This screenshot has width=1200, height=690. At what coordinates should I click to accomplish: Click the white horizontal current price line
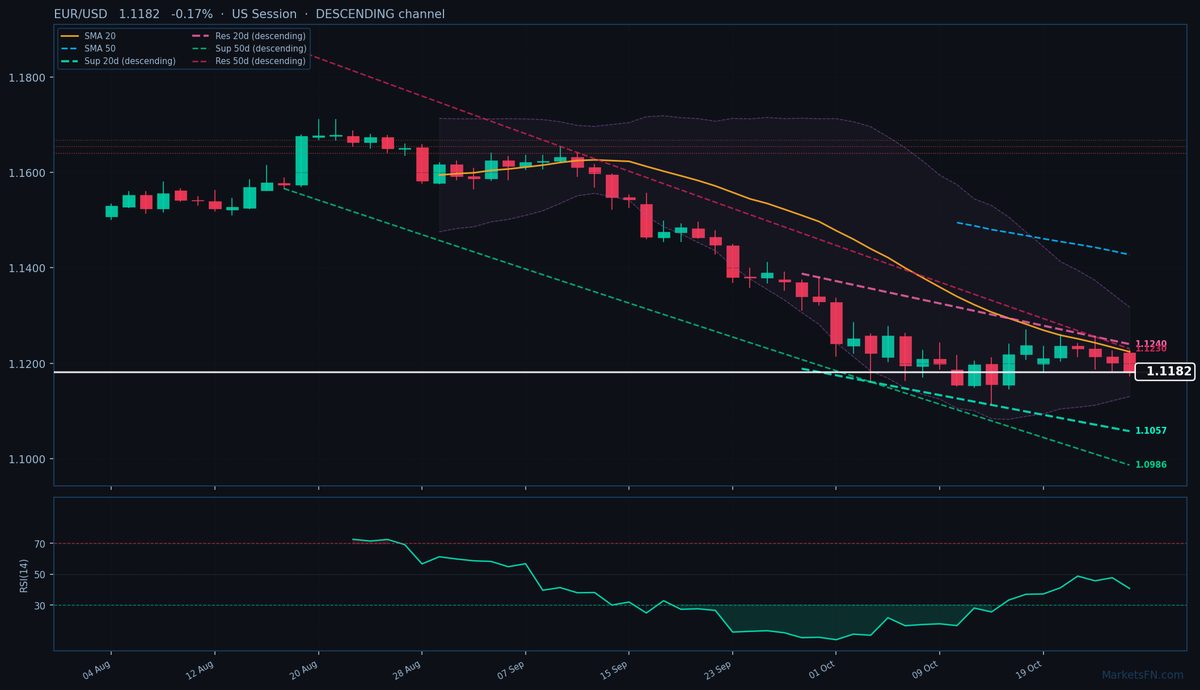click(x=594, y=372)
